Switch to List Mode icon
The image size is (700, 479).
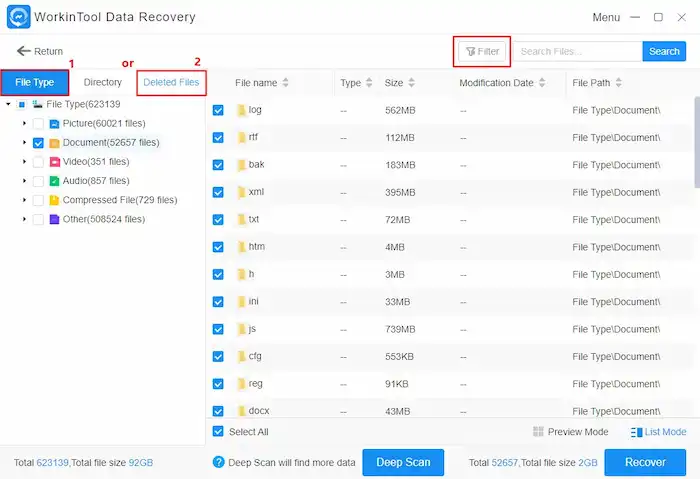pyautogui.click(x=637, y=432)
